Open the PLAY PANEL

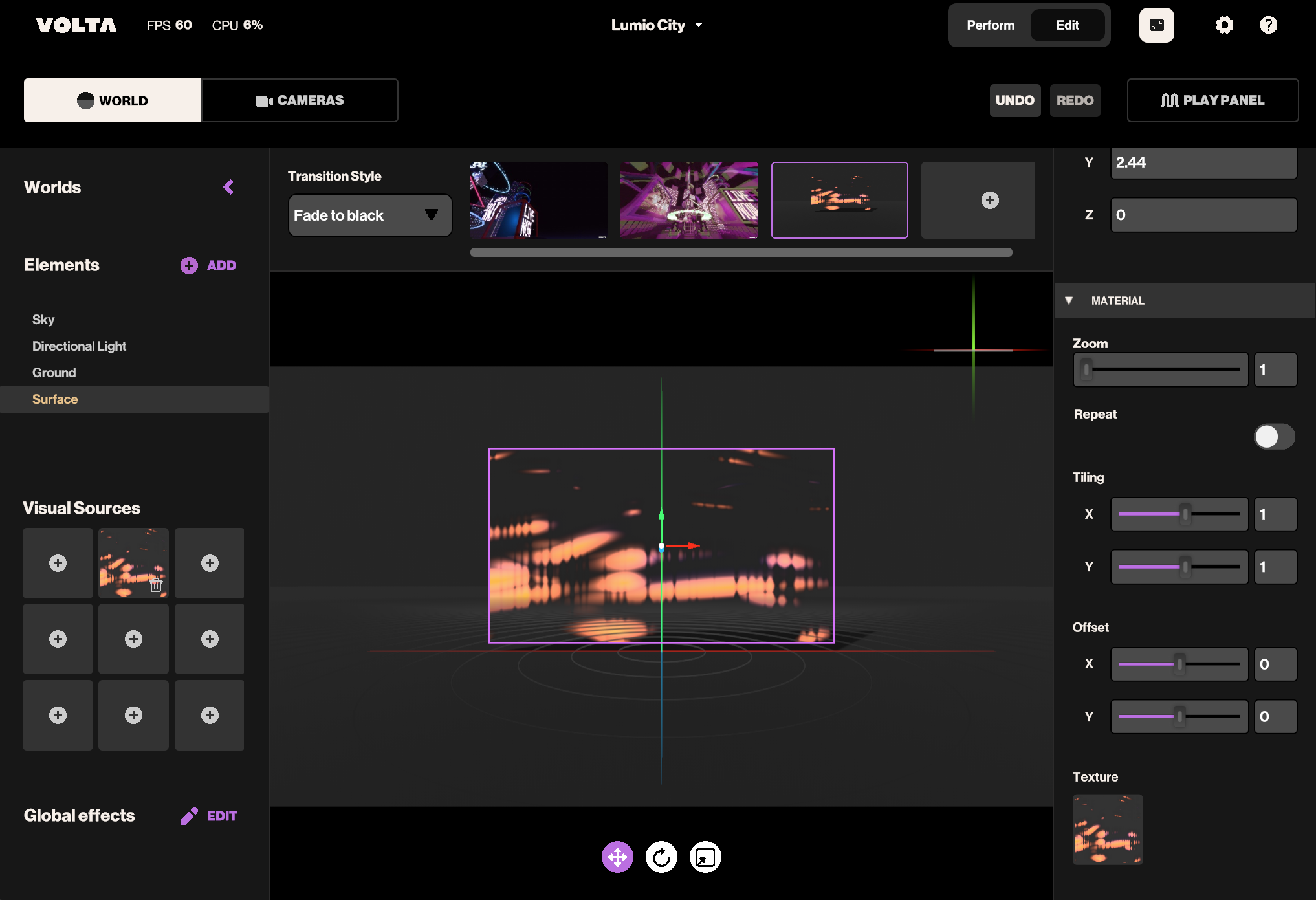[1212, 100]
